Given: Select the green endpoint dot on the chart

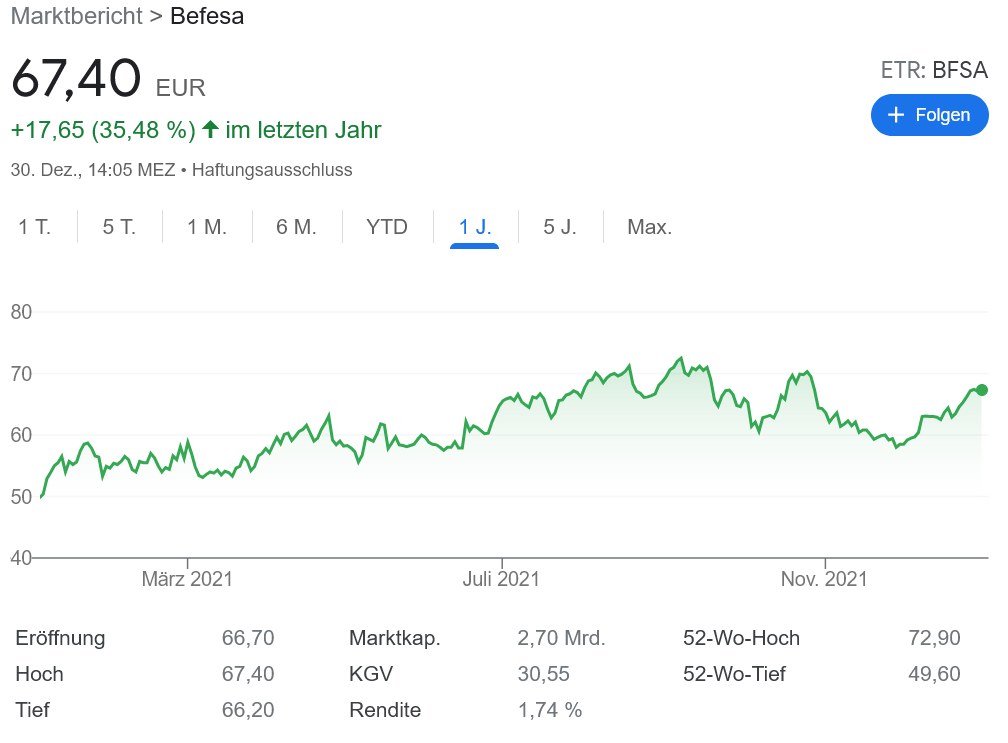Looking at the screenshot, I should tap(980, 391).
